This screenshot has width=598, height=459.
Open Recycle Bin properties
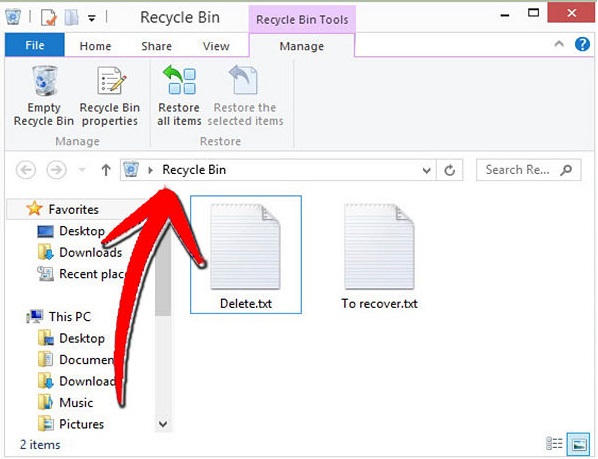tap(110, 96)
